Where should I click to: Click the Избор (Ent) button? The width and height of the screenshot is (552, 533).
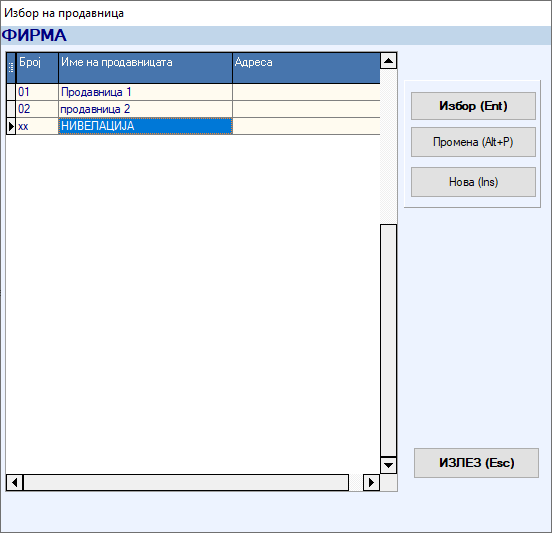point(473,106)
